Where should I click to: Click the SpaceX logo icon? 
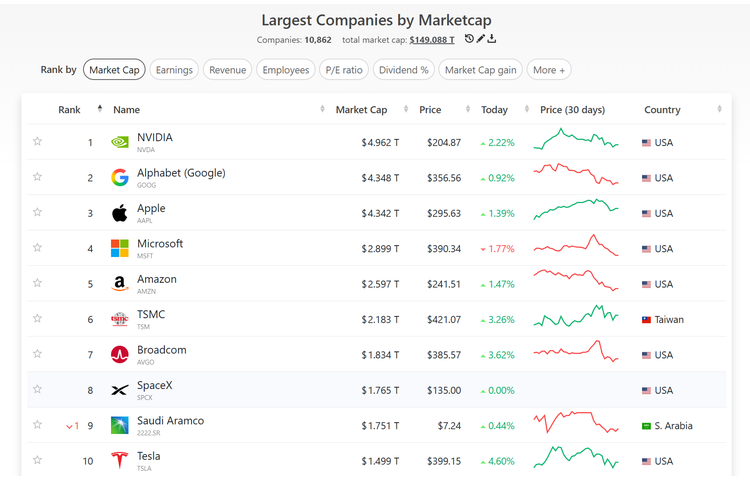pos(120,390)
